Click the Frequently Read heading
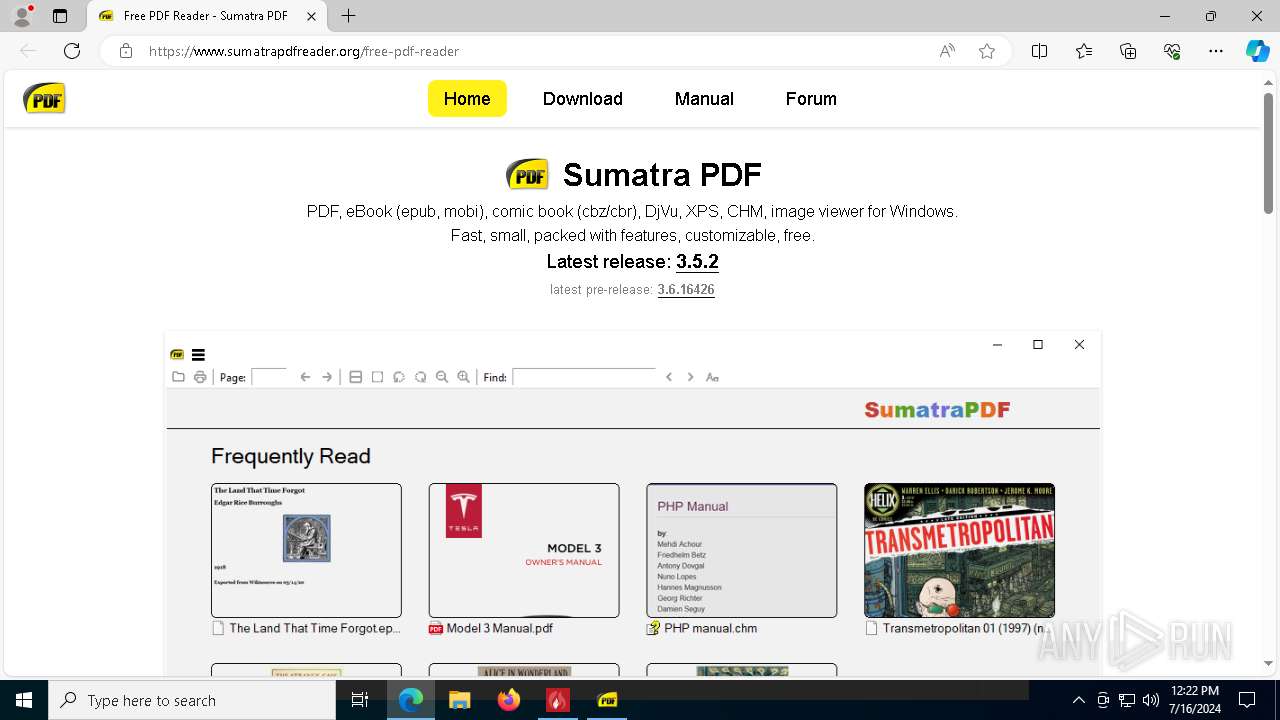The height and width of the screenshot is (720, 1280). click(x=291, y=456)
